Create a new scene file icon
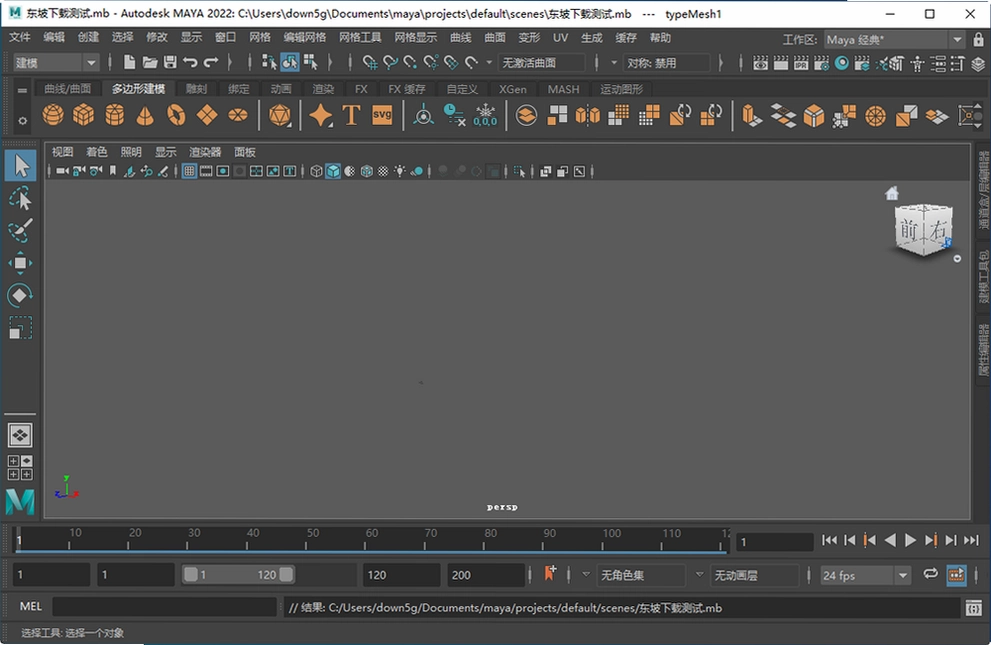 pyautogui.click(x=130, y=62)
